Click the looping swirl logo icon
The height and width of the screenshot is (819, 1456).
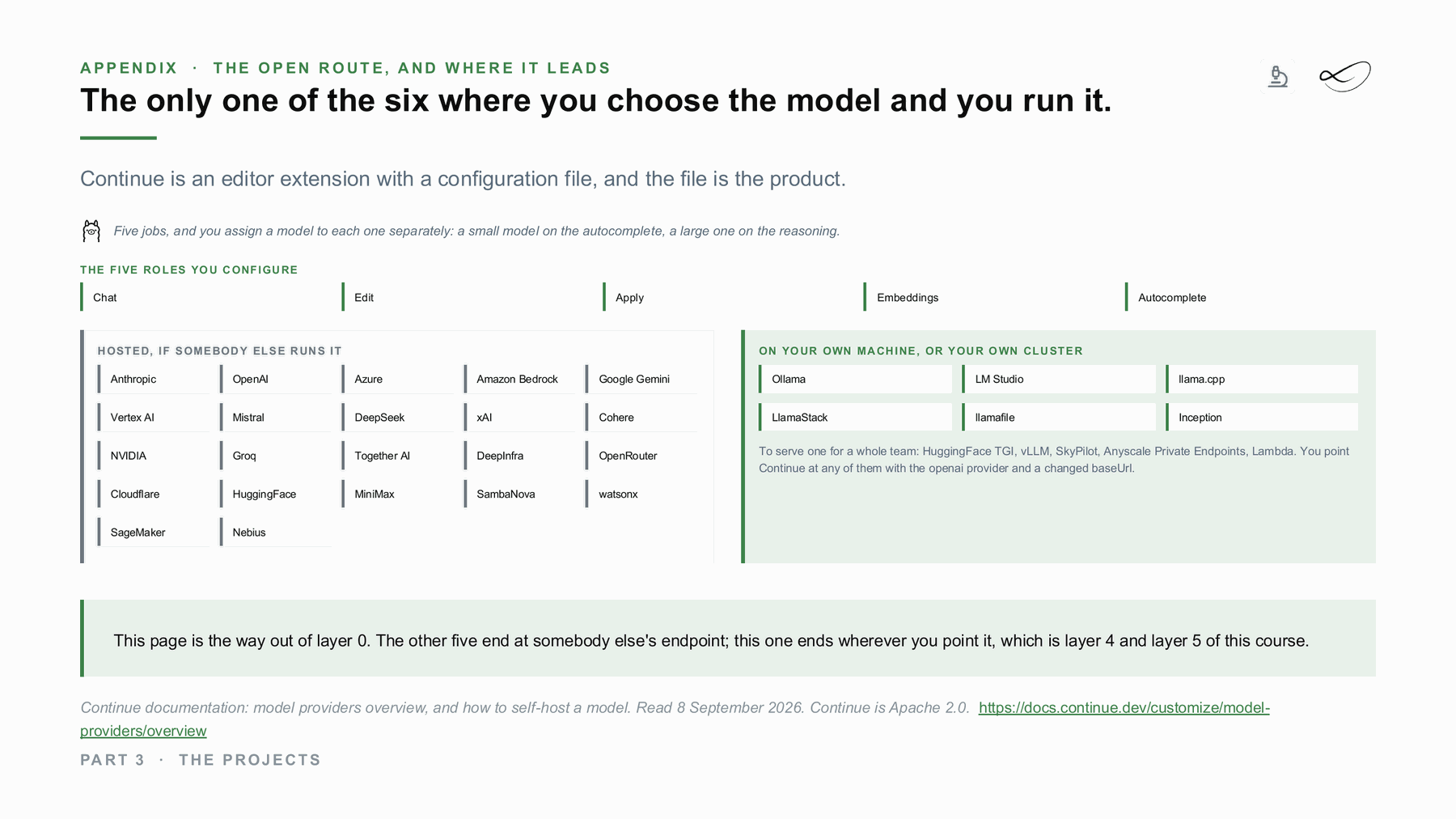coord(1344,77)
